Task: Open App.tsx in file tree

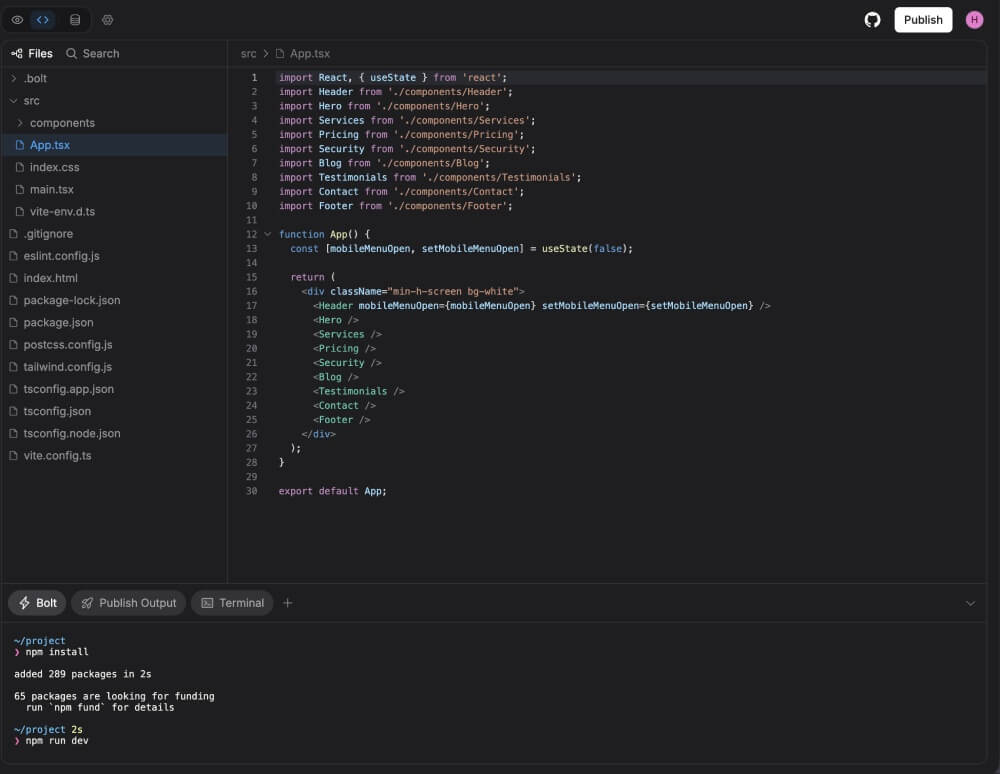Action: (x=115, y=145)
